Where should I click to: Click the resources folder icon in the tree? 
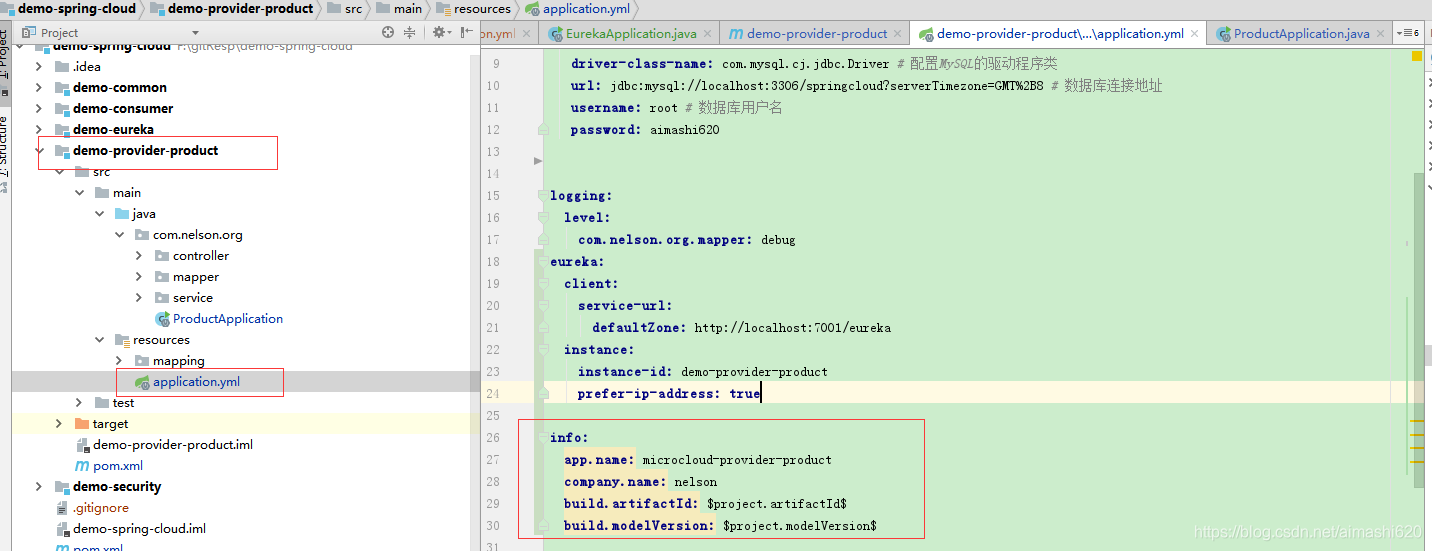click(122, 340)
